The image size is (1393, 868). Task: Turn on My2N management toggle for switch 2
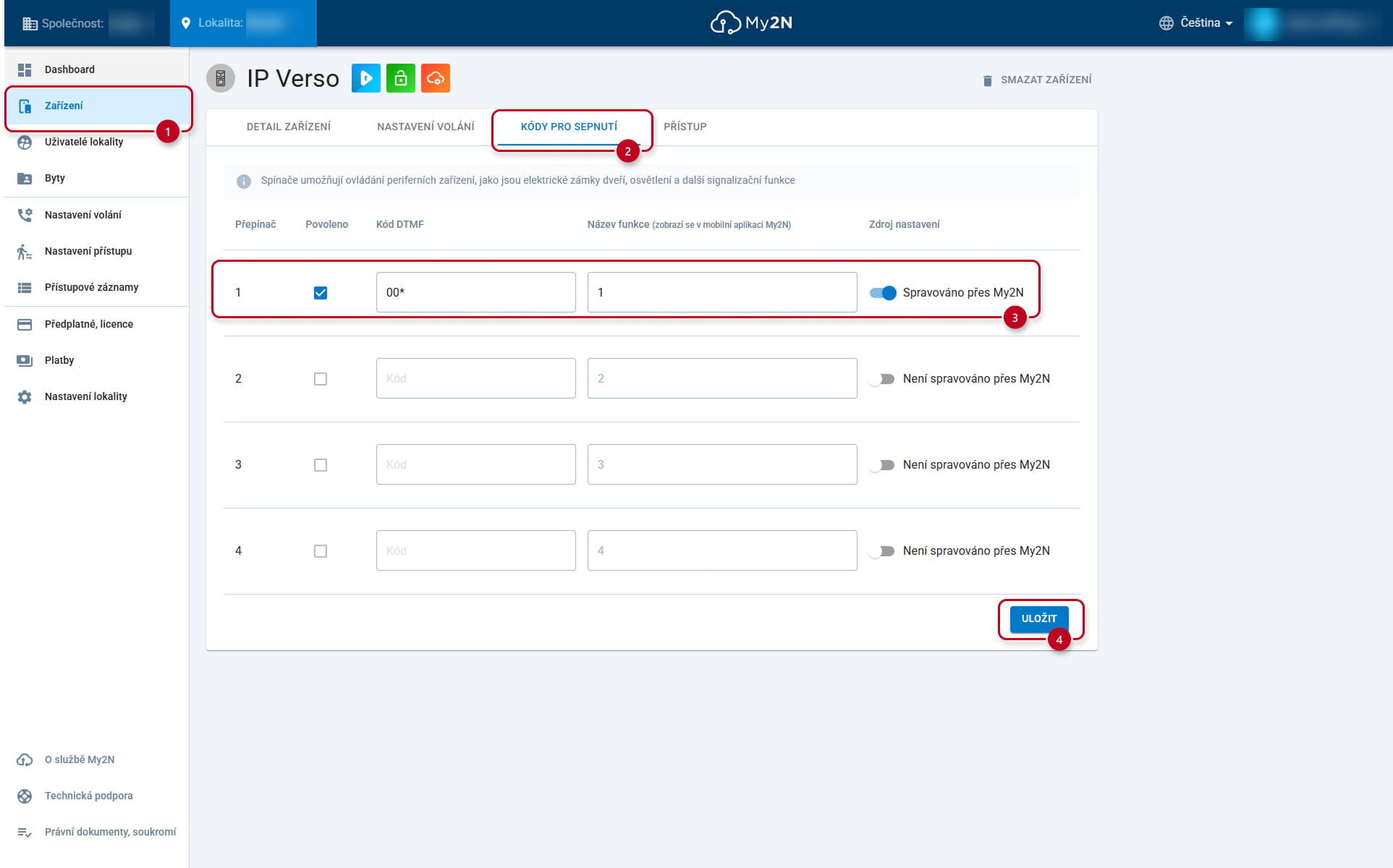882,379
